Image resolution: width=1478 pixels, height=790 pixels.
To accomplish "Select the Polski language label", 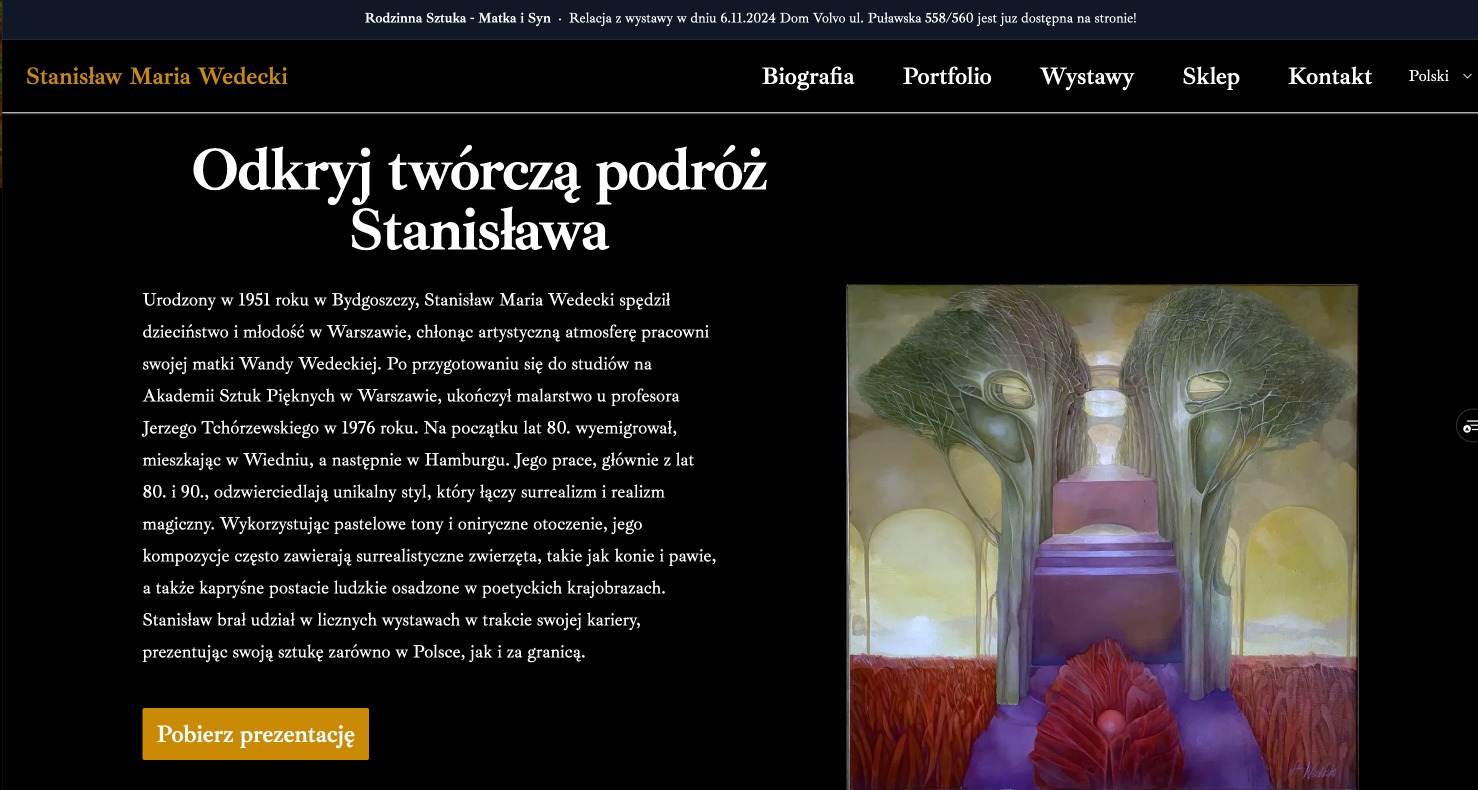I will coord(1428,75).
